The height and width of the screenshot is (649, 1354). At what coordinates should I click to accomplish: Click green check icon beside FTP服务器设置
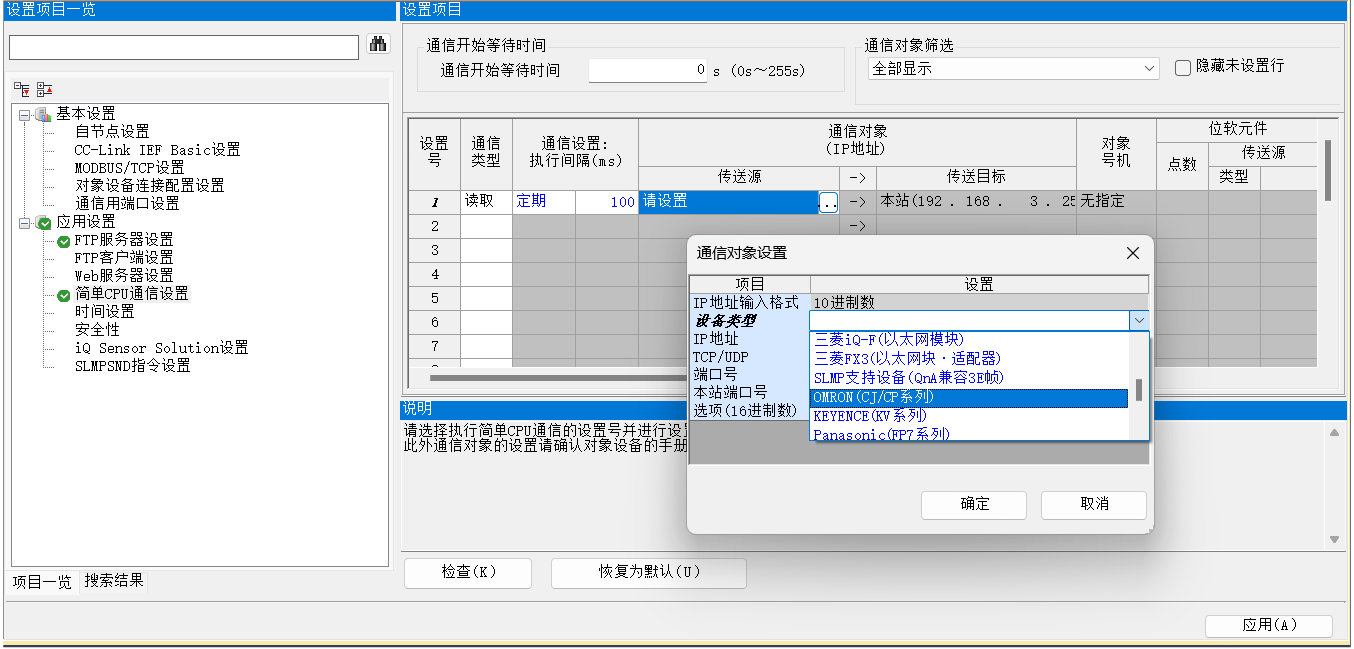click(64, 241)
